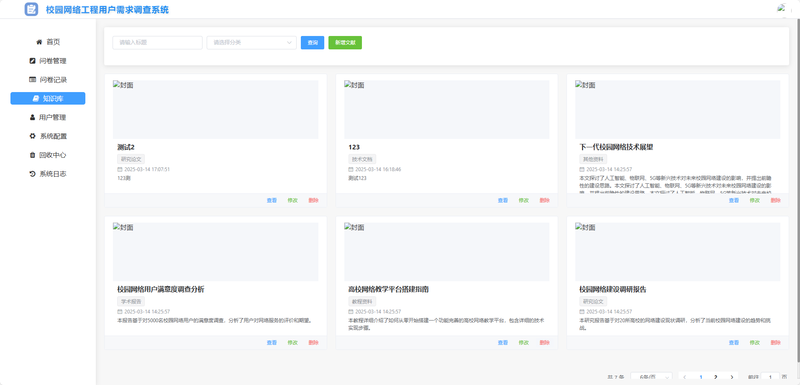This screenshot has height=385, width=800.
Task: Click calendar icon on 下一代校园网络技术展望 card
Action: [x=582, y=169]
